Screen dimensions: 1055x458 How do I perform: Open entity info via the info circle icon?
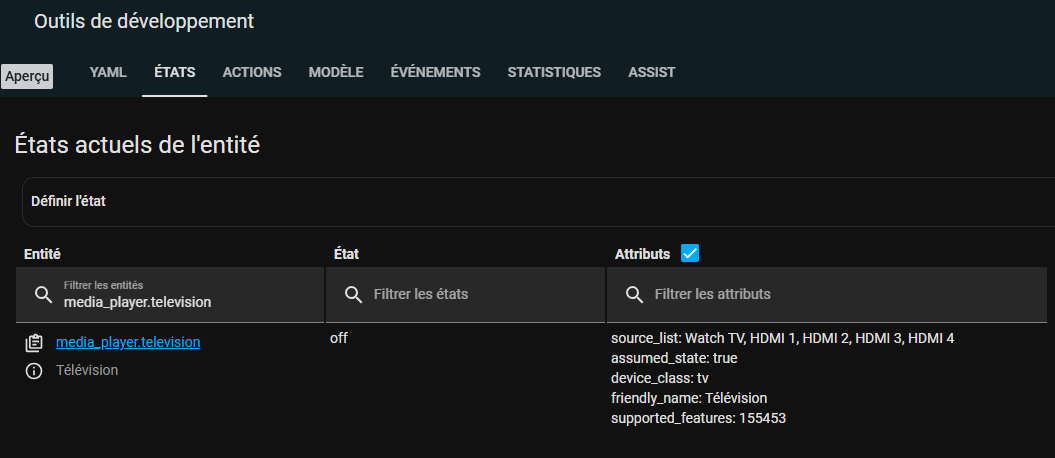(34, 371)
